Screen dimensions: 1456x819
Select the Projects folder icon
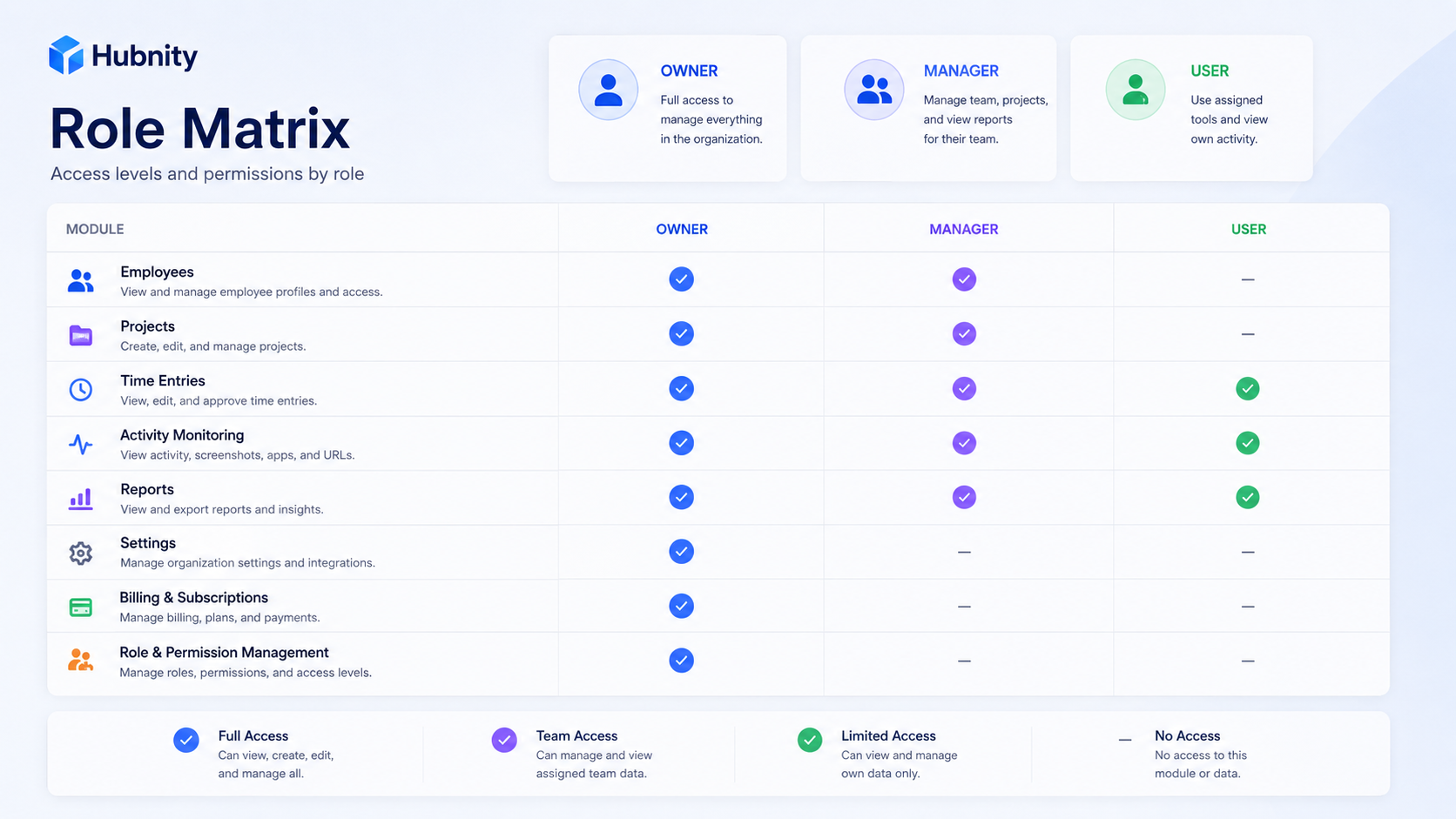pyautogui.click(x=81, y=335)
